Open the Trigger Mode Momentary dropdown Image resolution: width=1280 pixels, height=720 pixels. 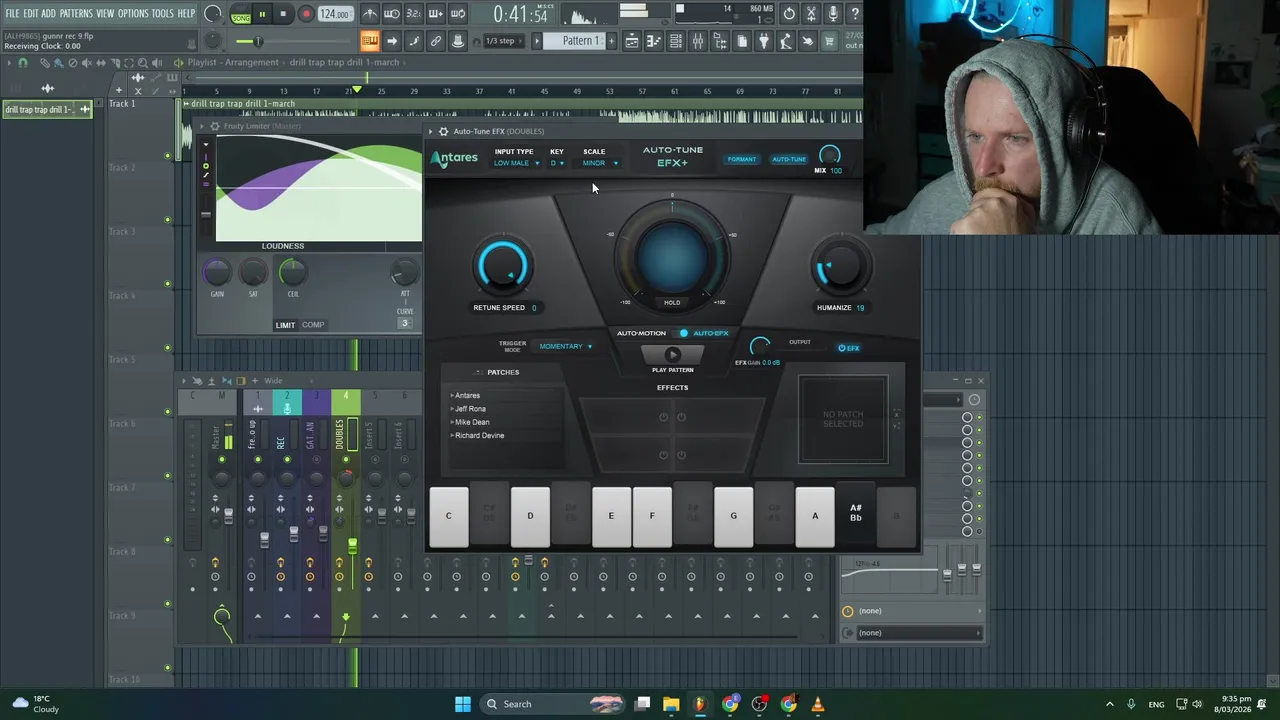point(565,346)
